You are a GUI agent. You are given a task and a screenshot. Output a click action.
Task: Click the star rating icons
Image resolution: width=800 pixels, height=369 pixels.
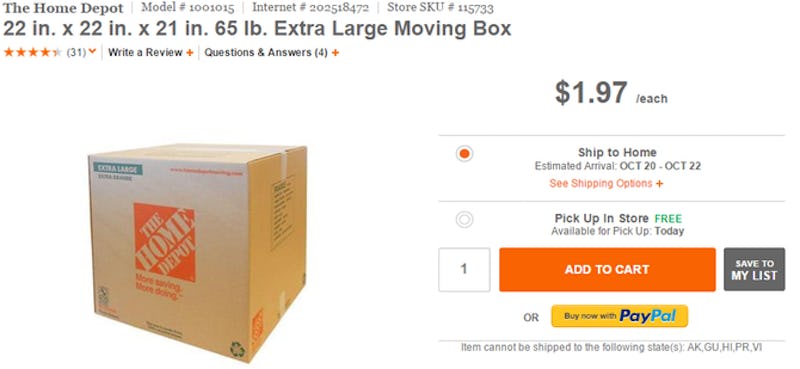33,52
